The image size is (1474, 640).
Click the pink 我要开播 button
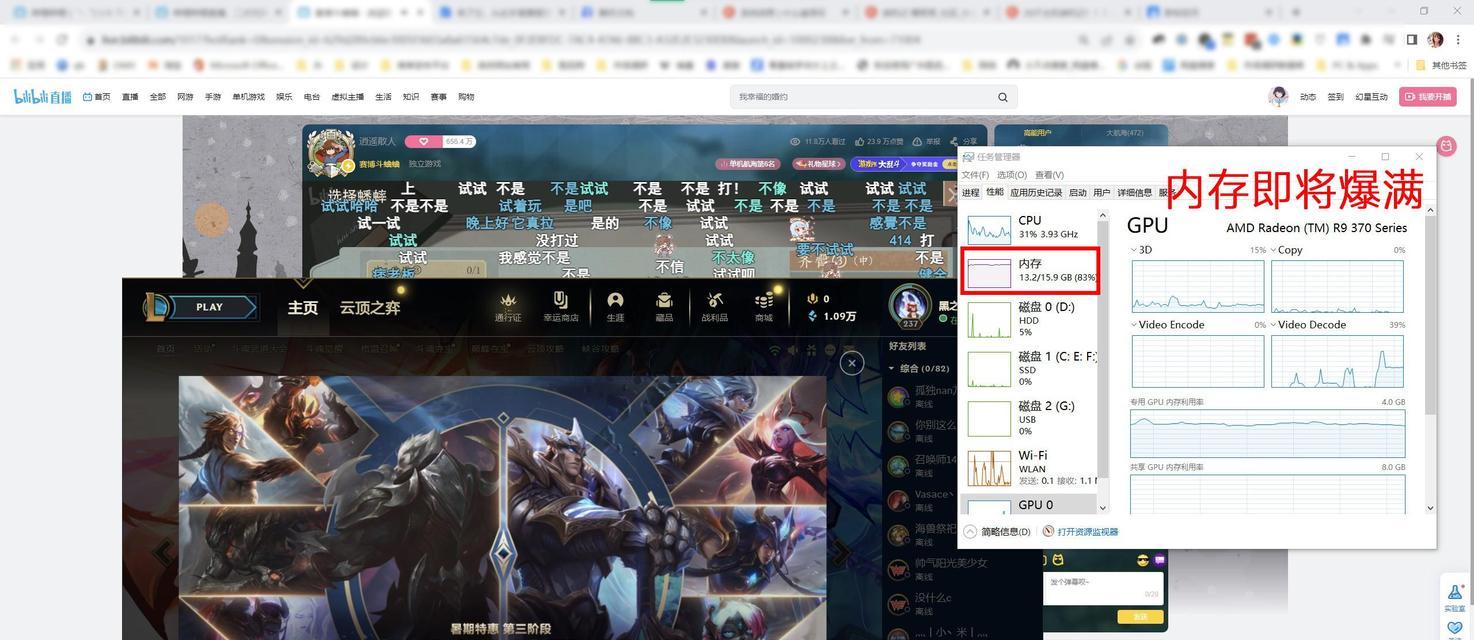(x=1428, y=97)
